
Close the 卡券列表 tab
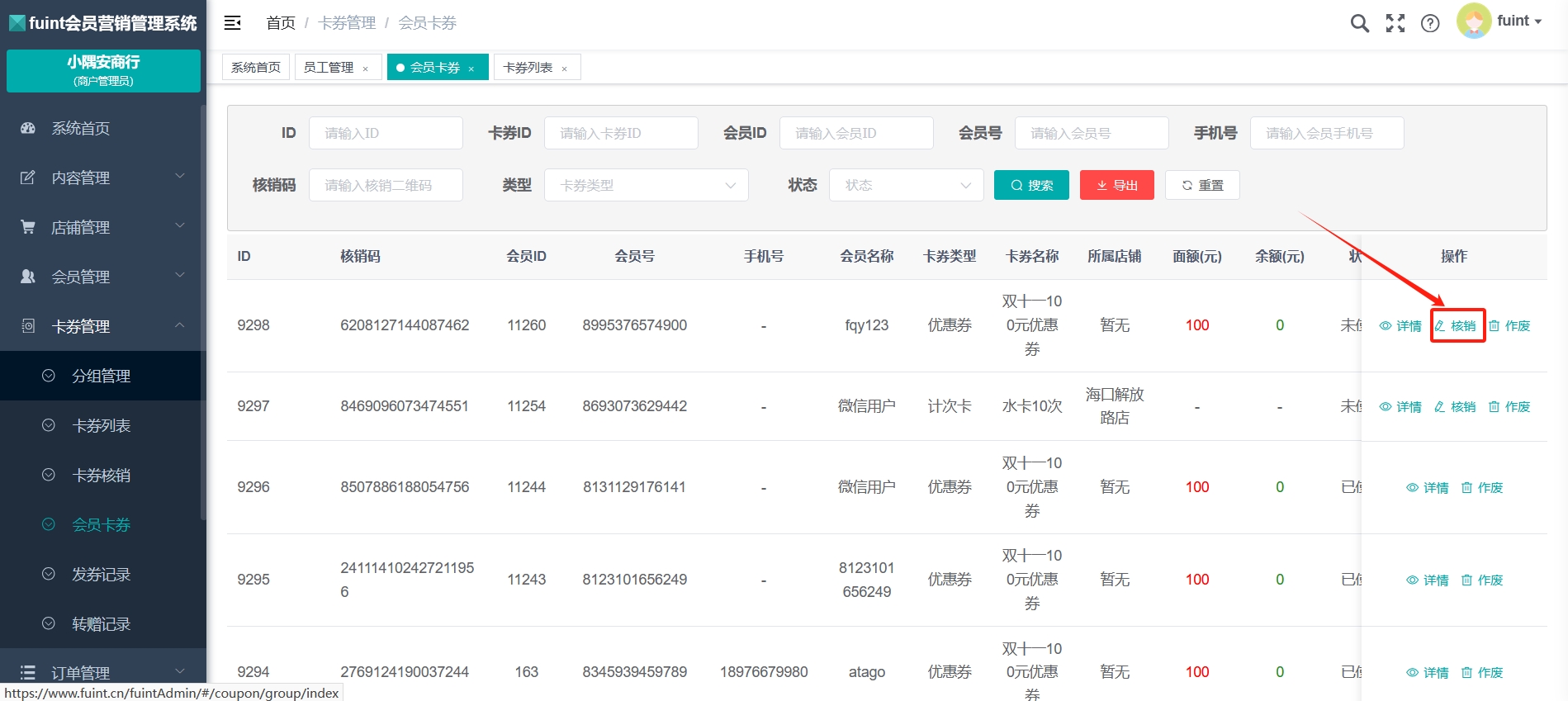(x=564, y=69)
